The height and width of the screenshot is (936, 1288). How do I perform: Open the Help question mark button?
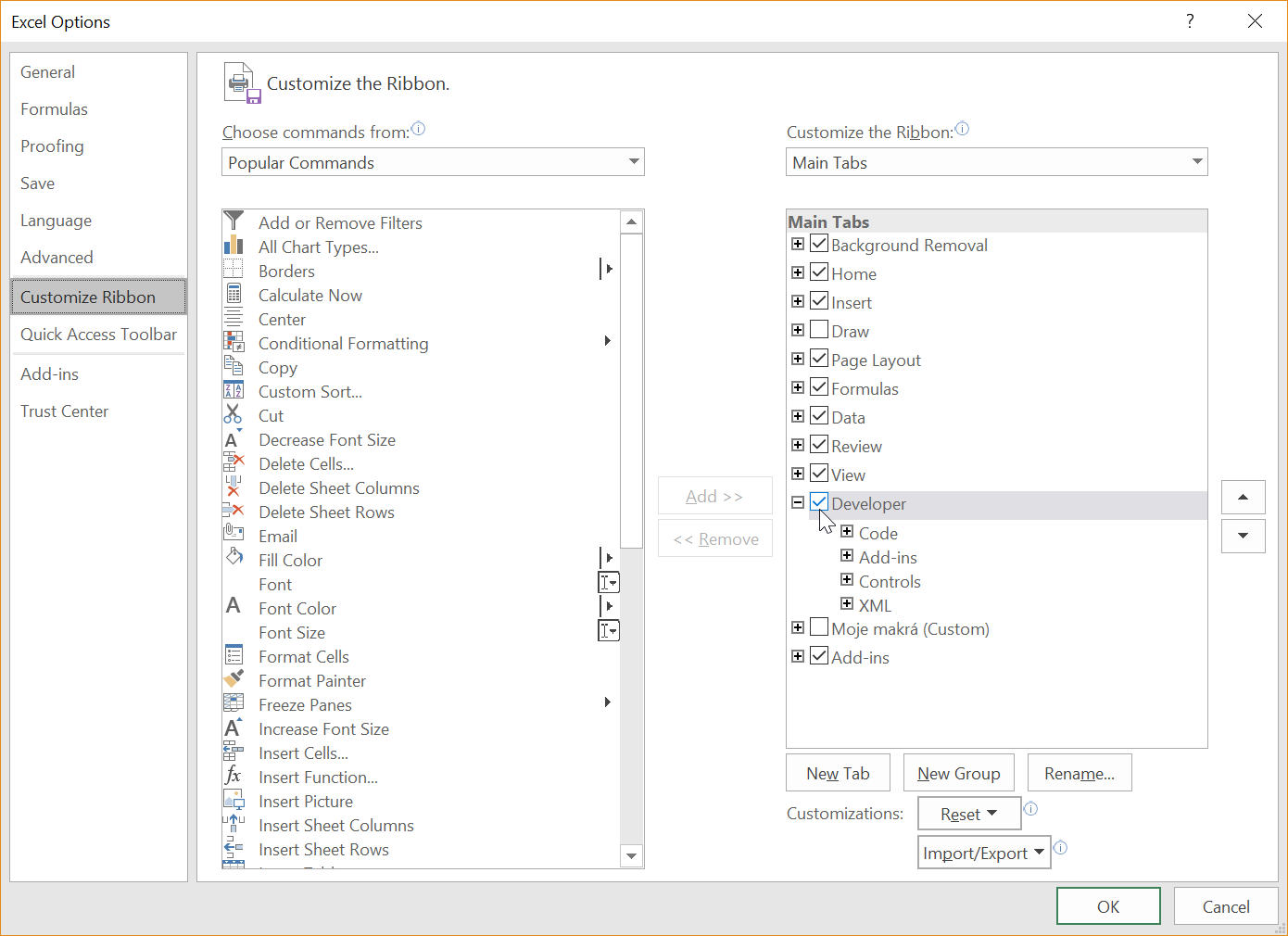click(1190, 21)
